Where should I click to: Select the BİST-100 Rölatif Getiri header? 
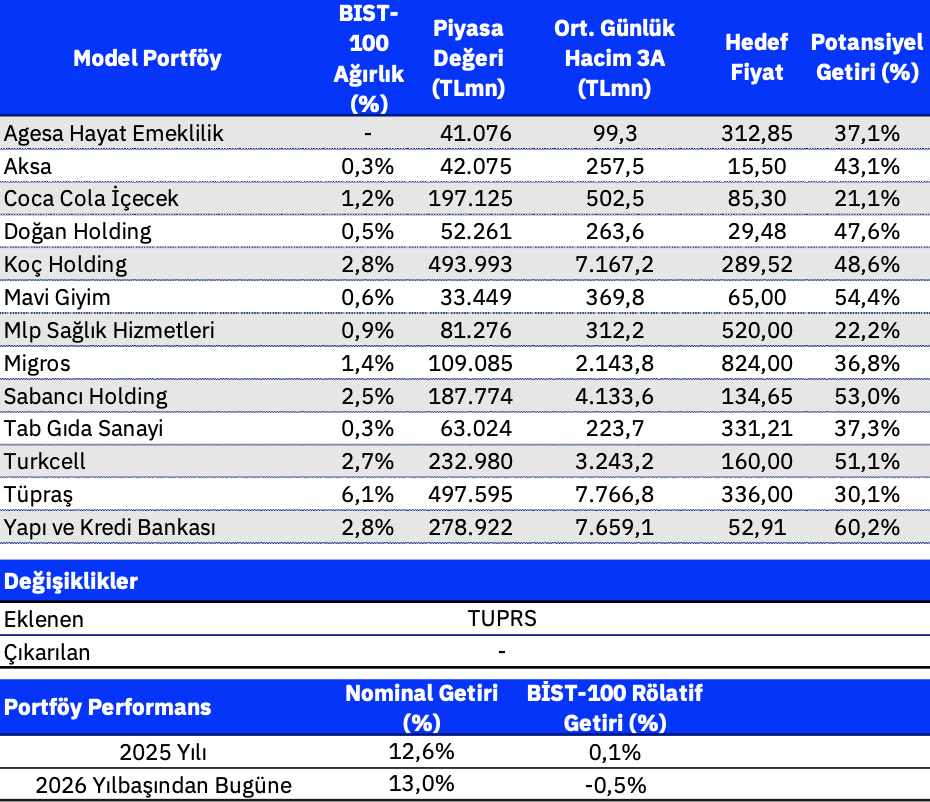pos(614,707)
